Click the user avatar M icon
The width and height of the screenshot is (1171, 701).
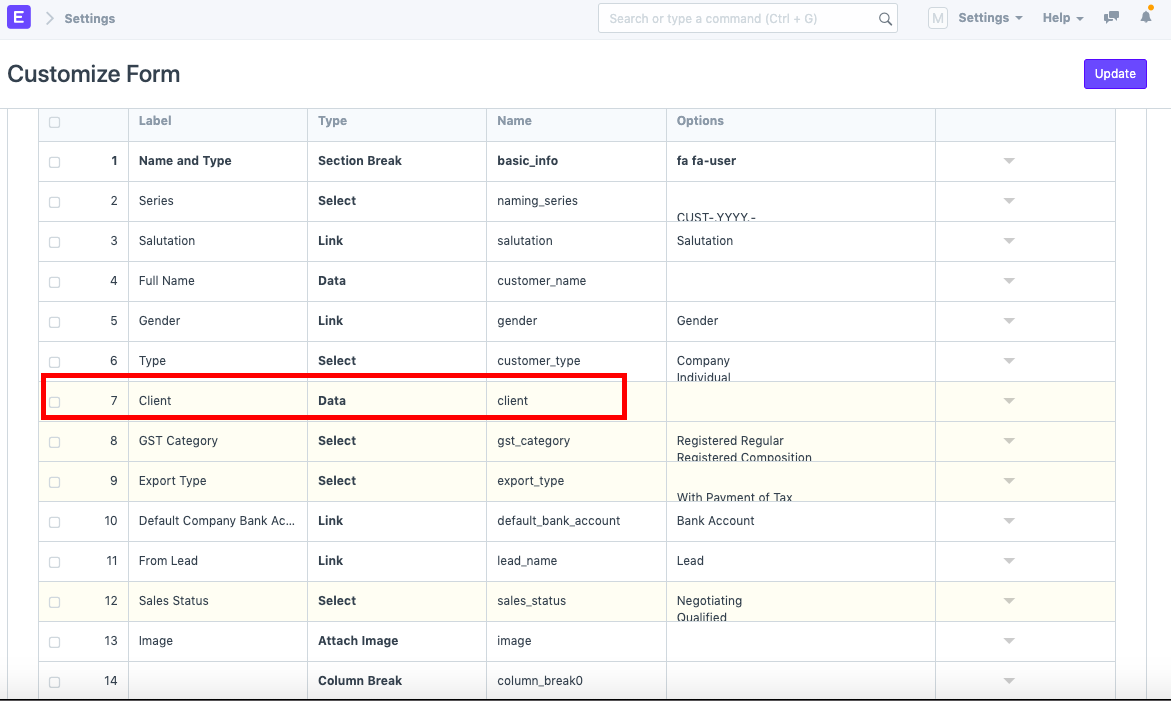(937, 18)
